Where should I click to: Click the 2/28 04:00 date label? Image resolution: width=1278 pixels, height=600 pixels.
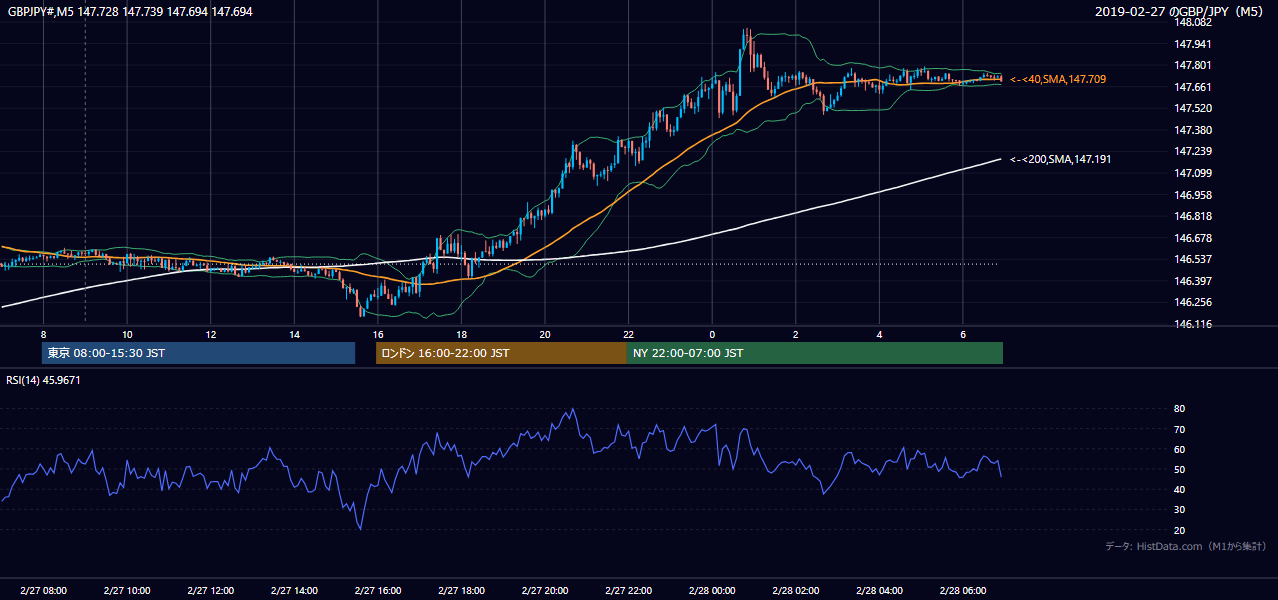point(879,591)
